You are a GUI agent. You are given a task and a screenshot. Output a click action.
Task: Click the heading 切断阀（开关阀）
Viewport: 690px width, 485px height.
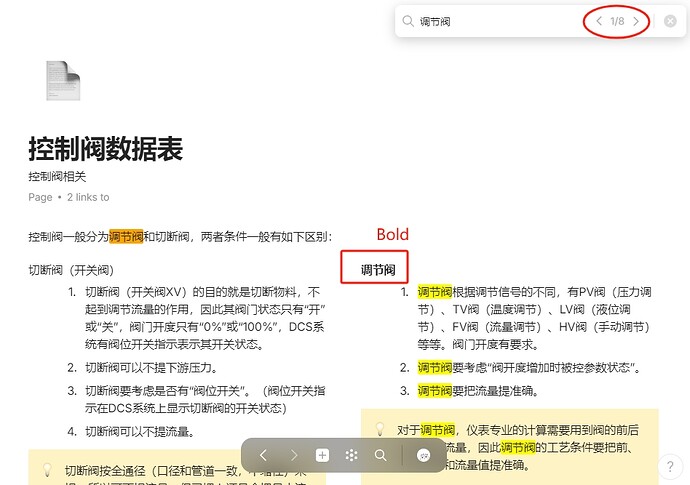[71, 270]
